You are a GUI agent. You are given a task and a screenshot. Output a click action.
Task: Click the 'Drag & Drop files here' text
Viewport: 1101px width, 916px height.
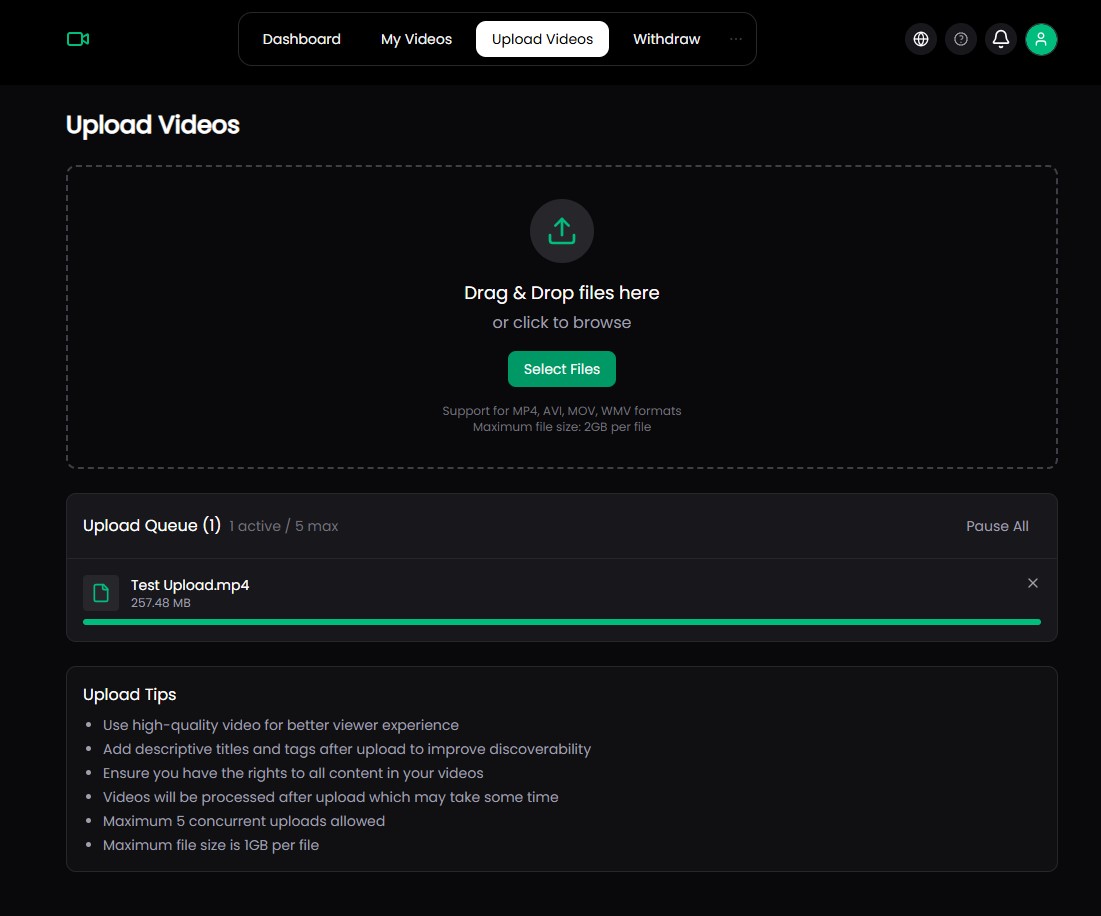[x=562, y=293]
